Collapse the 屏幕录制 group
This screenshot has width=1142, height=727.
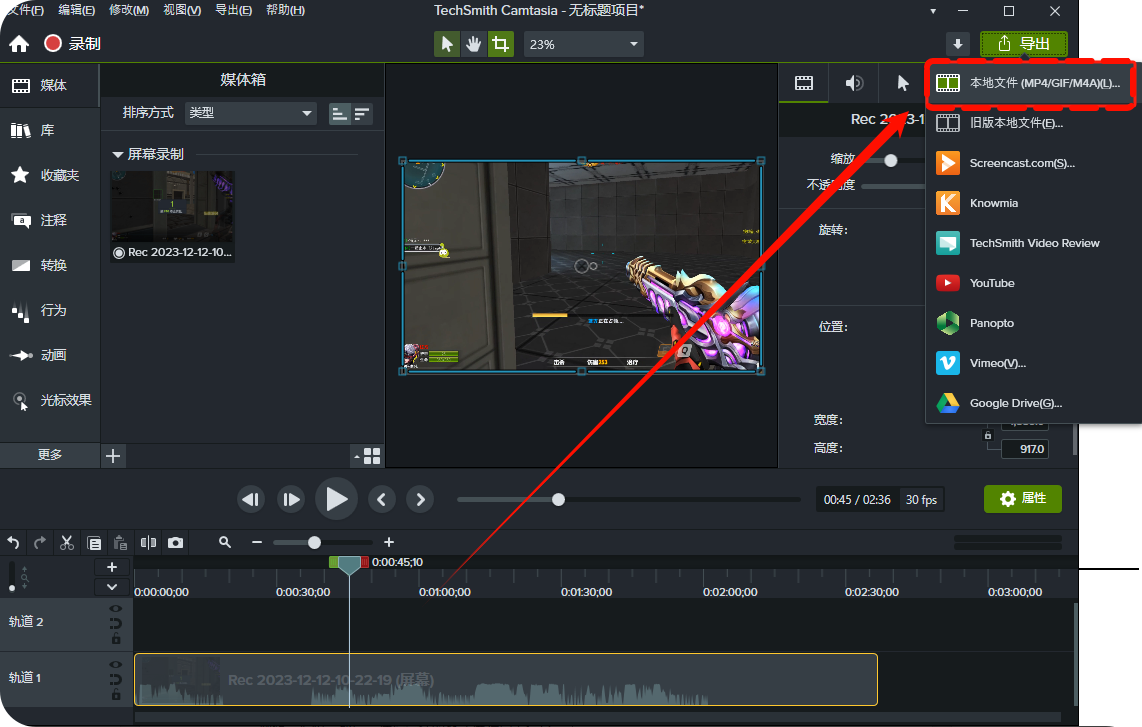(x=117, y=154)
